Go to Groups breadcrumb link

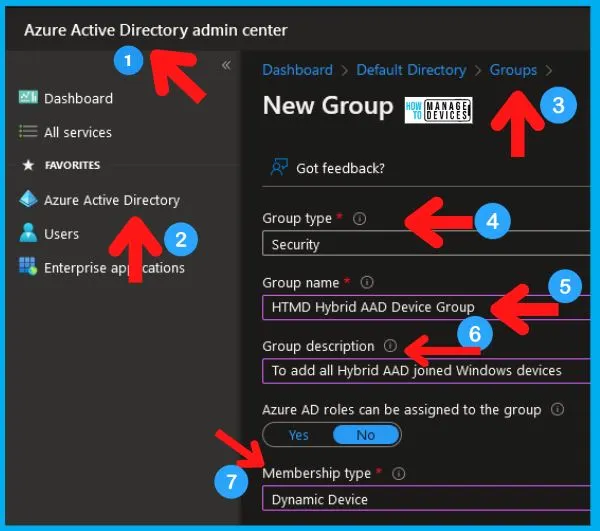513,70
